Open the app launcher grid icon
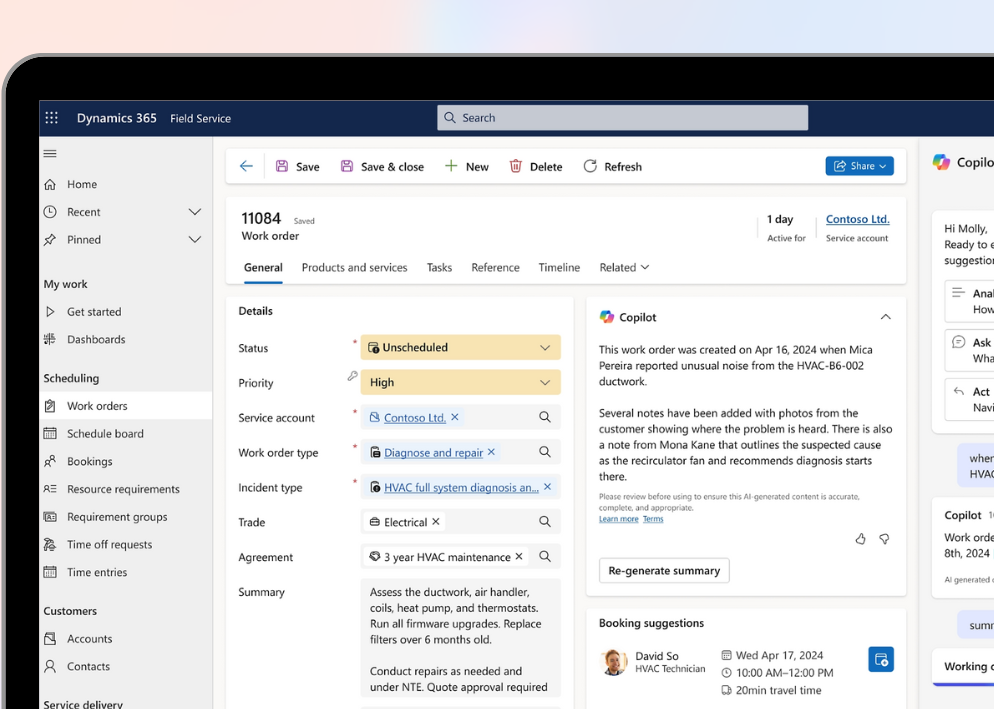The width and height of the screenshot is (994, 709). pyautogui.click(x=51, y=118)
